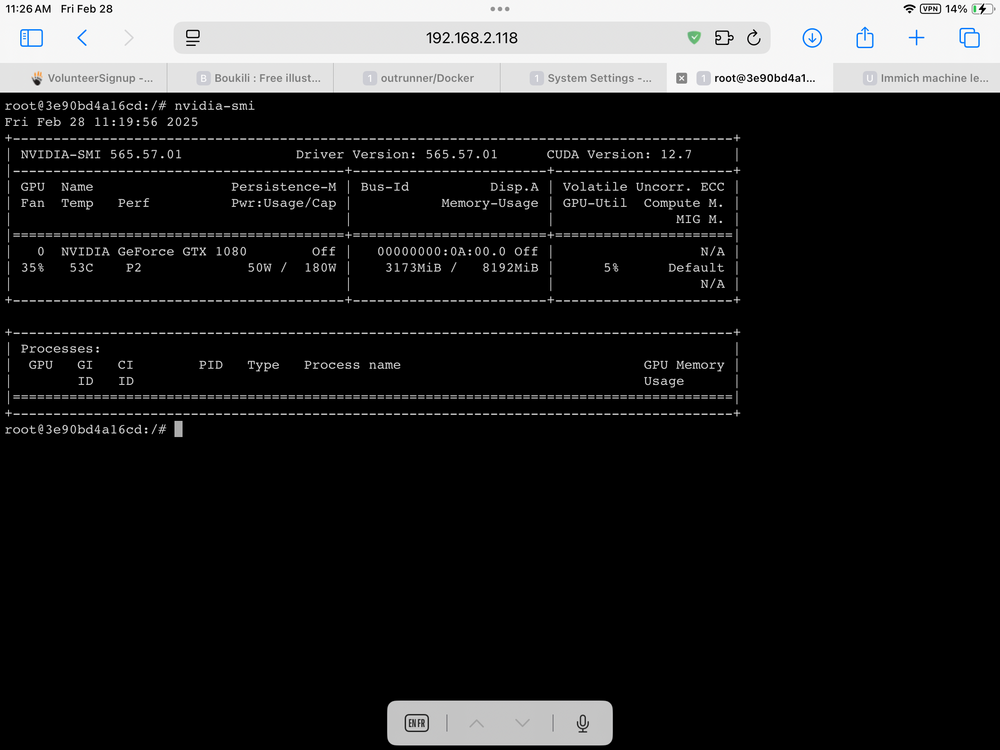Click the 35% fan speed value
Viewport: 1000px width, 750px height.
click(33, 268)
